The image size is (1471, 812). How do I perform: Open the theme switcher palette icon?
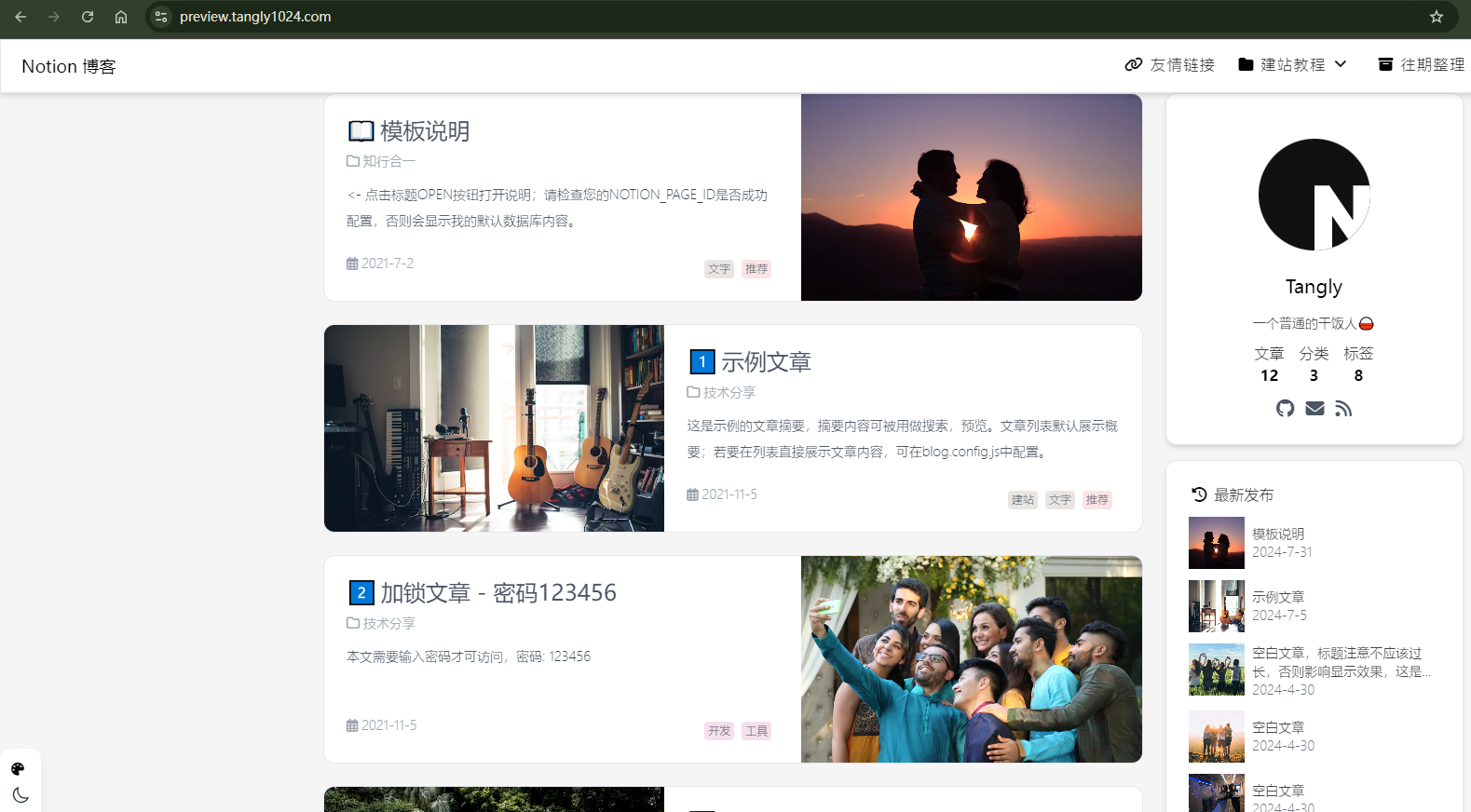coord(18,769)
